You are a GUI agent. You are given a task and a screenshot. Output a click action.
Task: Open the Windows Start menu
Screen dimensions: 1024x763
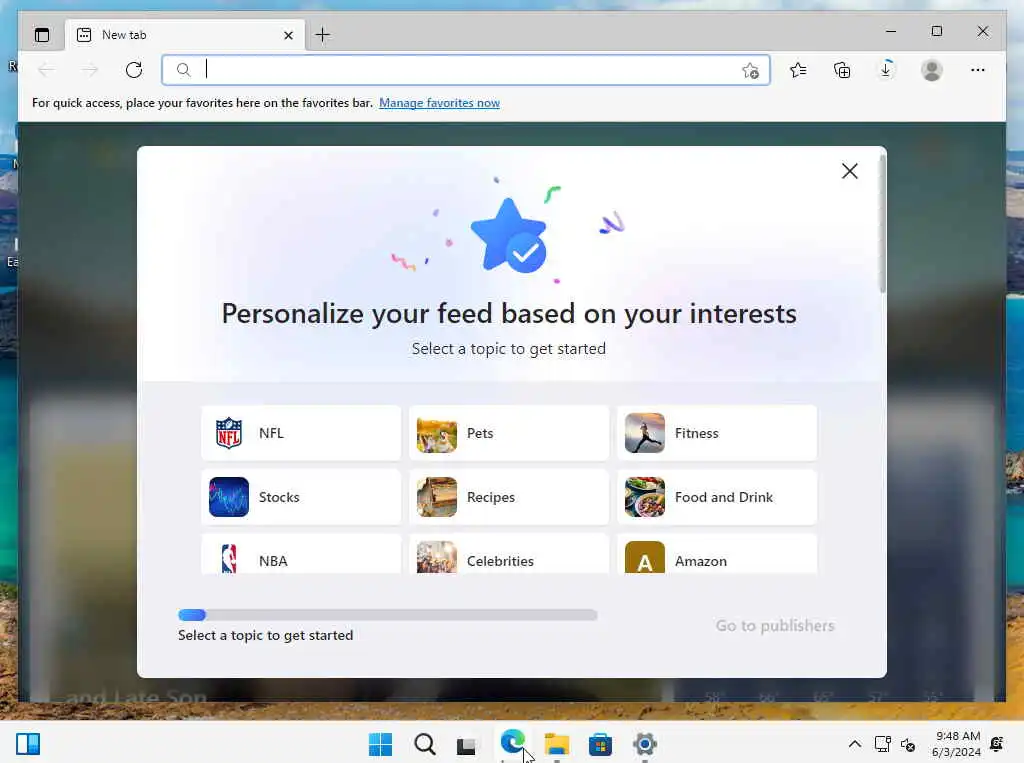(381, 744)
